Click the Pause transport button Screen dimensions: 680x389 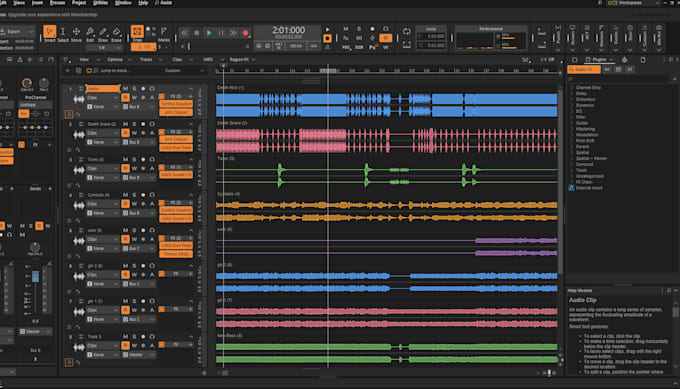221,33
